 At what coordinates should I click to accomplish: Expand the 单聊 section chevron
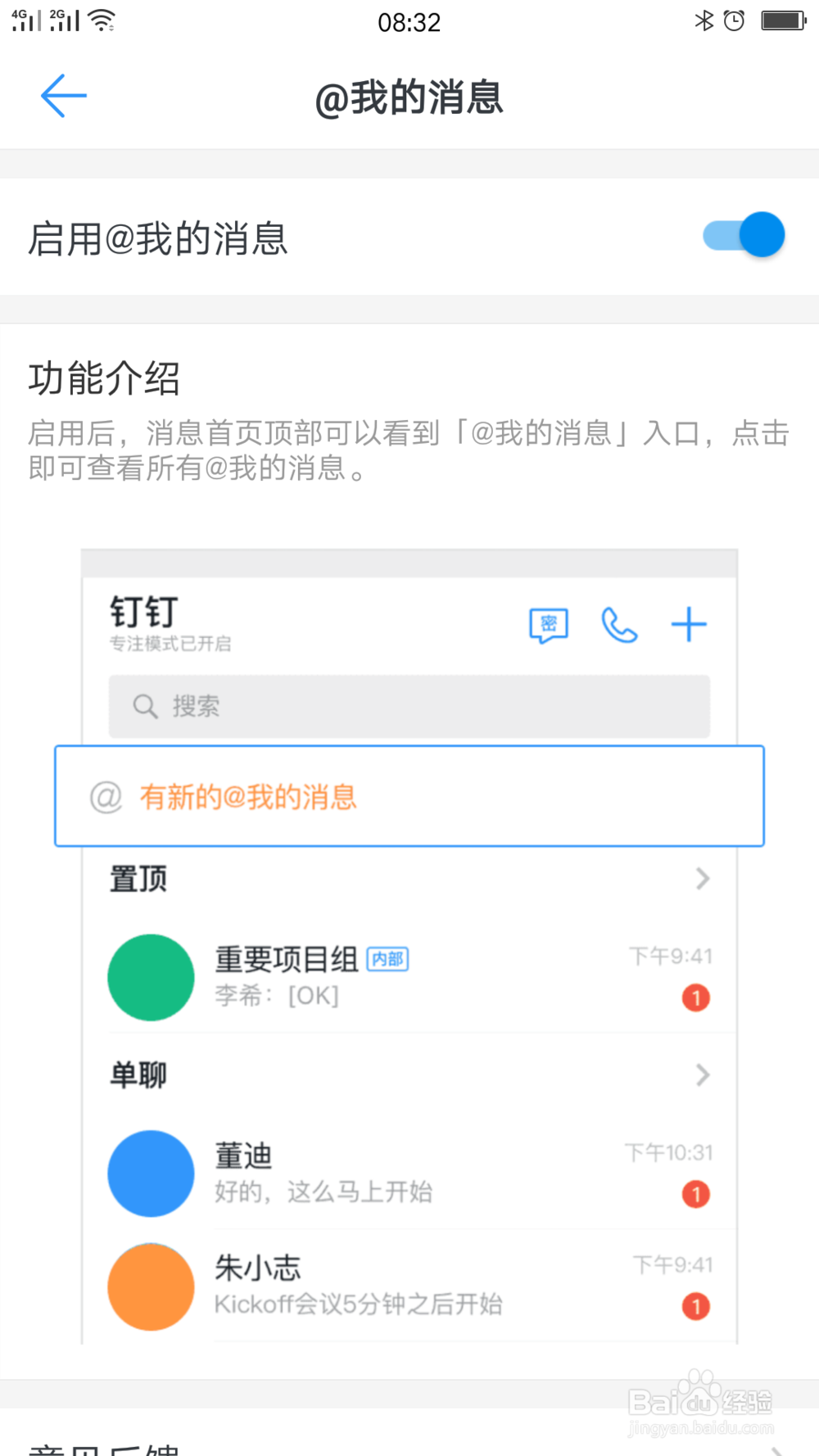click(x=702, y=1074)
